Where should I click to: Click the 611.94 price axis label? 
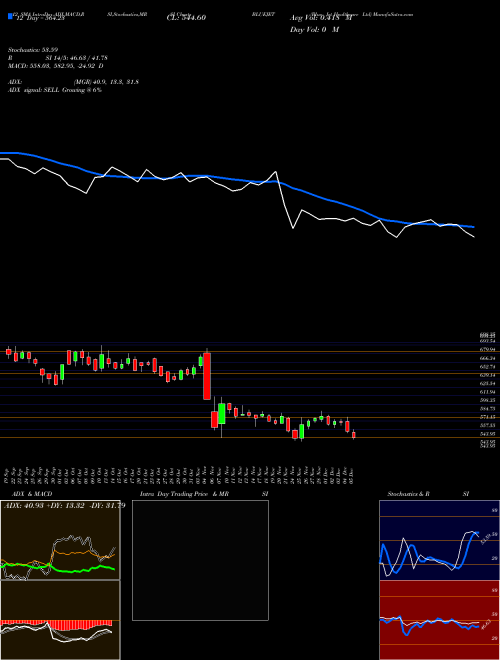[x=487, y=391]
